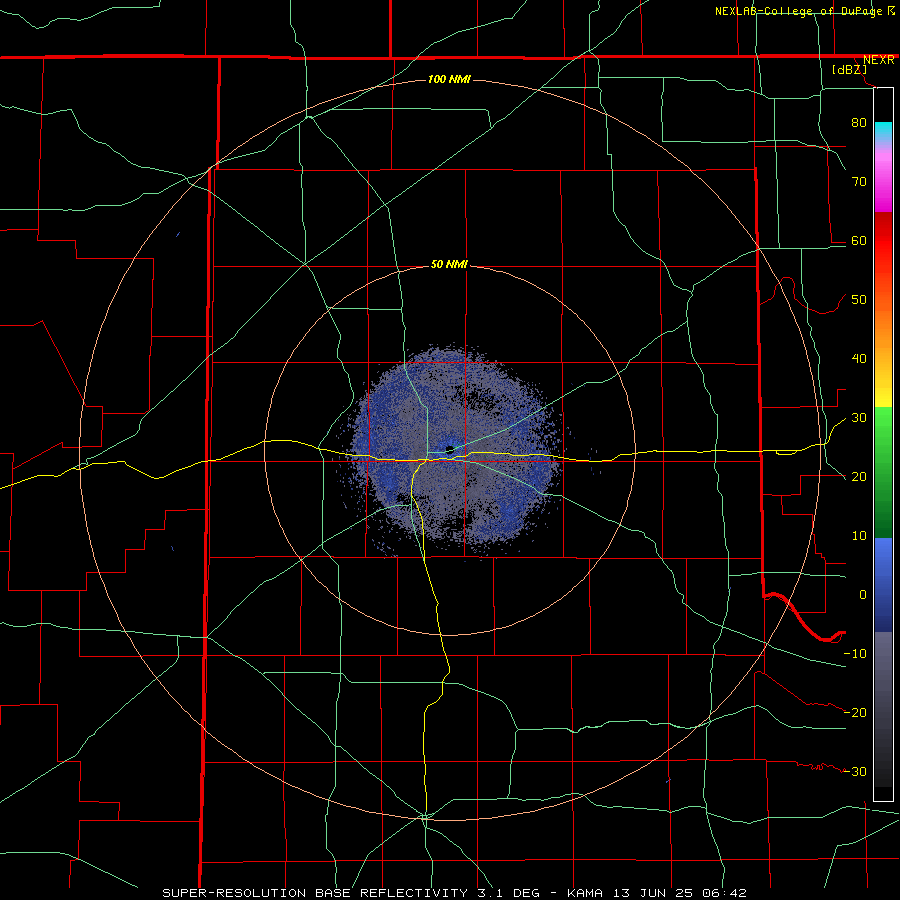Click the 60 dBZ scale value
The width and height of the screenshot is (900, 900).
[859, 240]
